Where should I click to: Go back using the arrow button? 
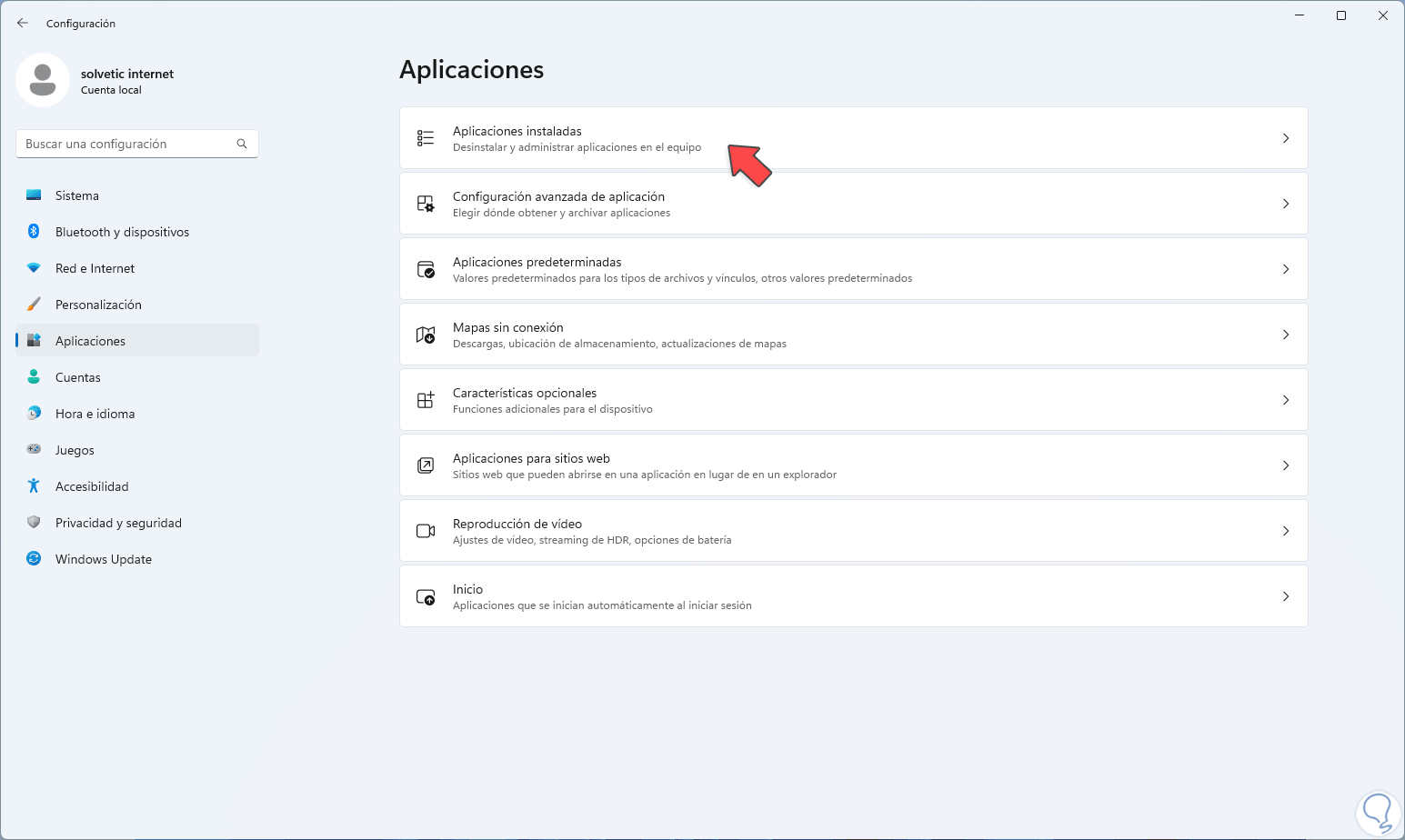(23, 23)
